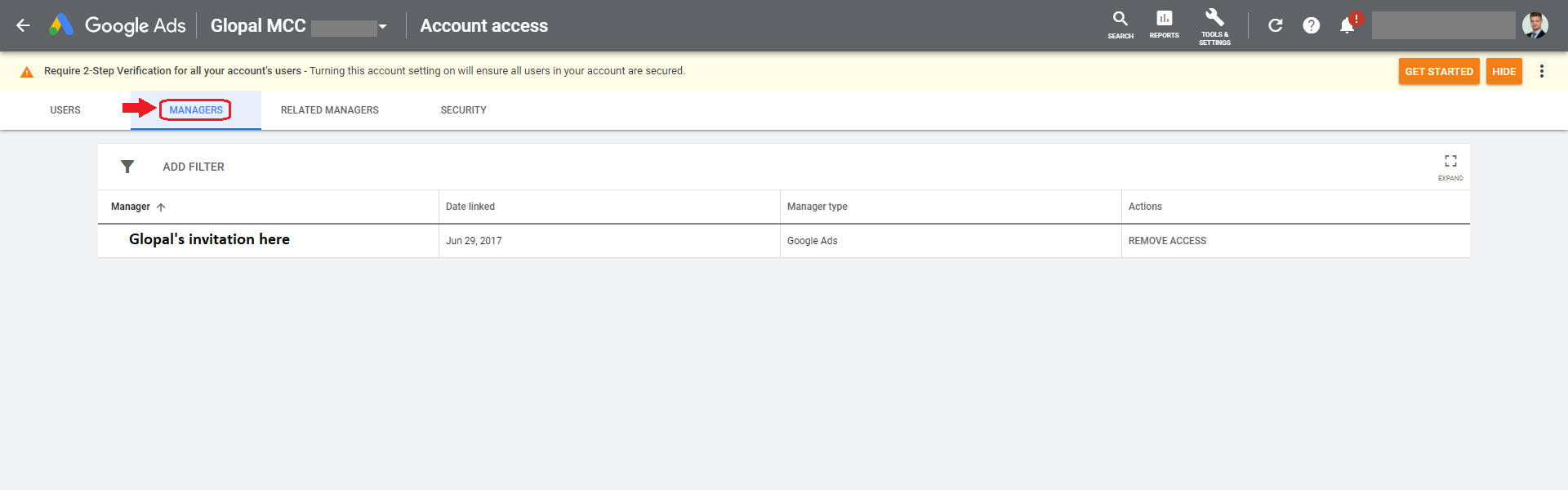Click the Account access page title
The image size is (1568, 490).
484,26
